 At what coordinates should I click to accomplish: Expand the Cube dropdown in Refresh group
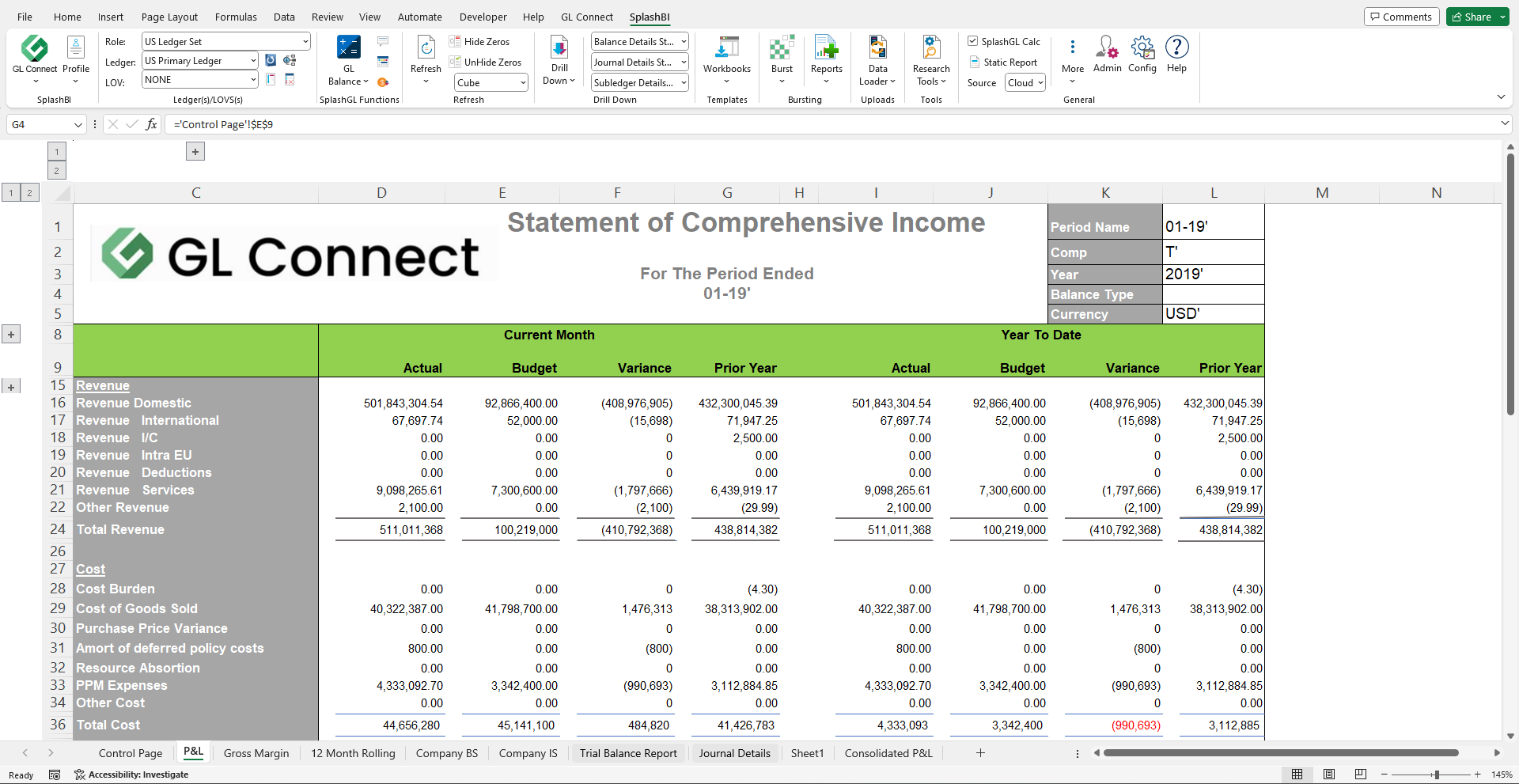[523, 83]
